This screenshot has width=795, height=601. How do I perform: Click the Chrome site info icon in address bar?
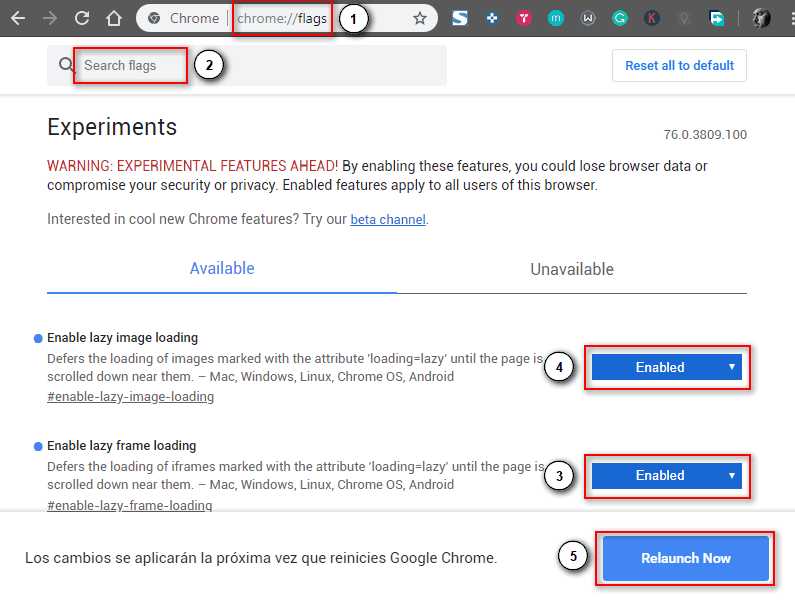[154, 18]
